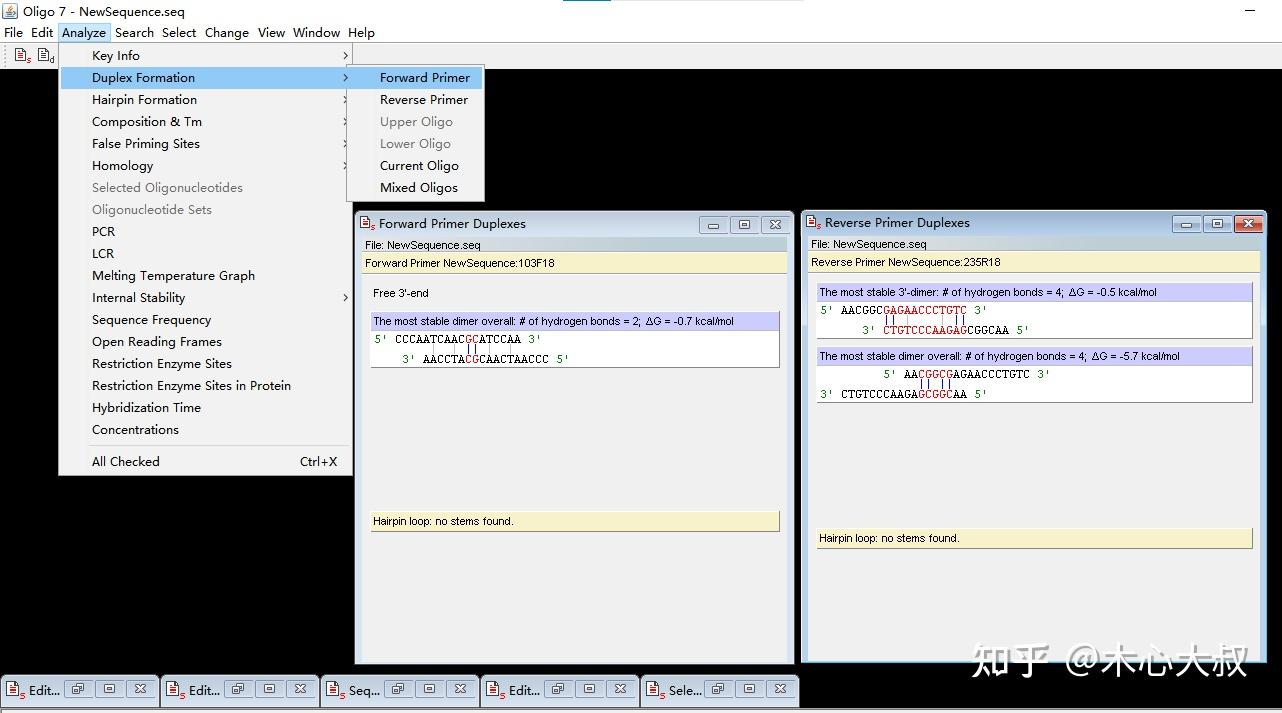Click Forward Primer NewSequence:103F18 header
Image resolution: width=1282 pixels, height=713 pixels.
(574, 263)
